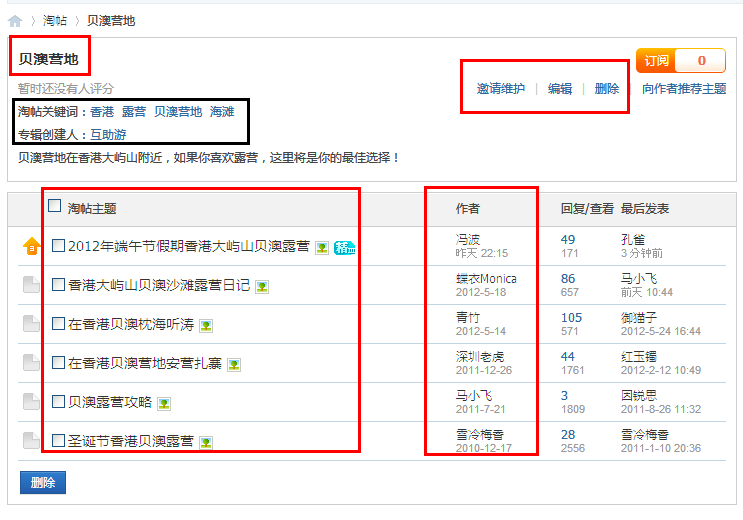
Task: Click image attachment icon on 圣诞节 thread
Action: click(x=206, y=443)
